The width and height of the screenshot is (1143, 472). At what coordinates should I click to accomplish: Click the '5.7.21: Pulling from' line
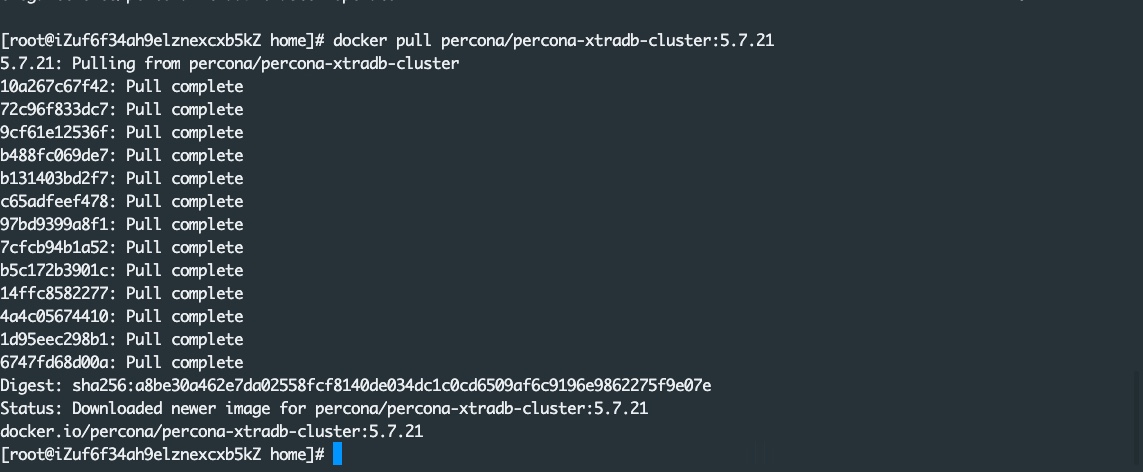(229, 64)
